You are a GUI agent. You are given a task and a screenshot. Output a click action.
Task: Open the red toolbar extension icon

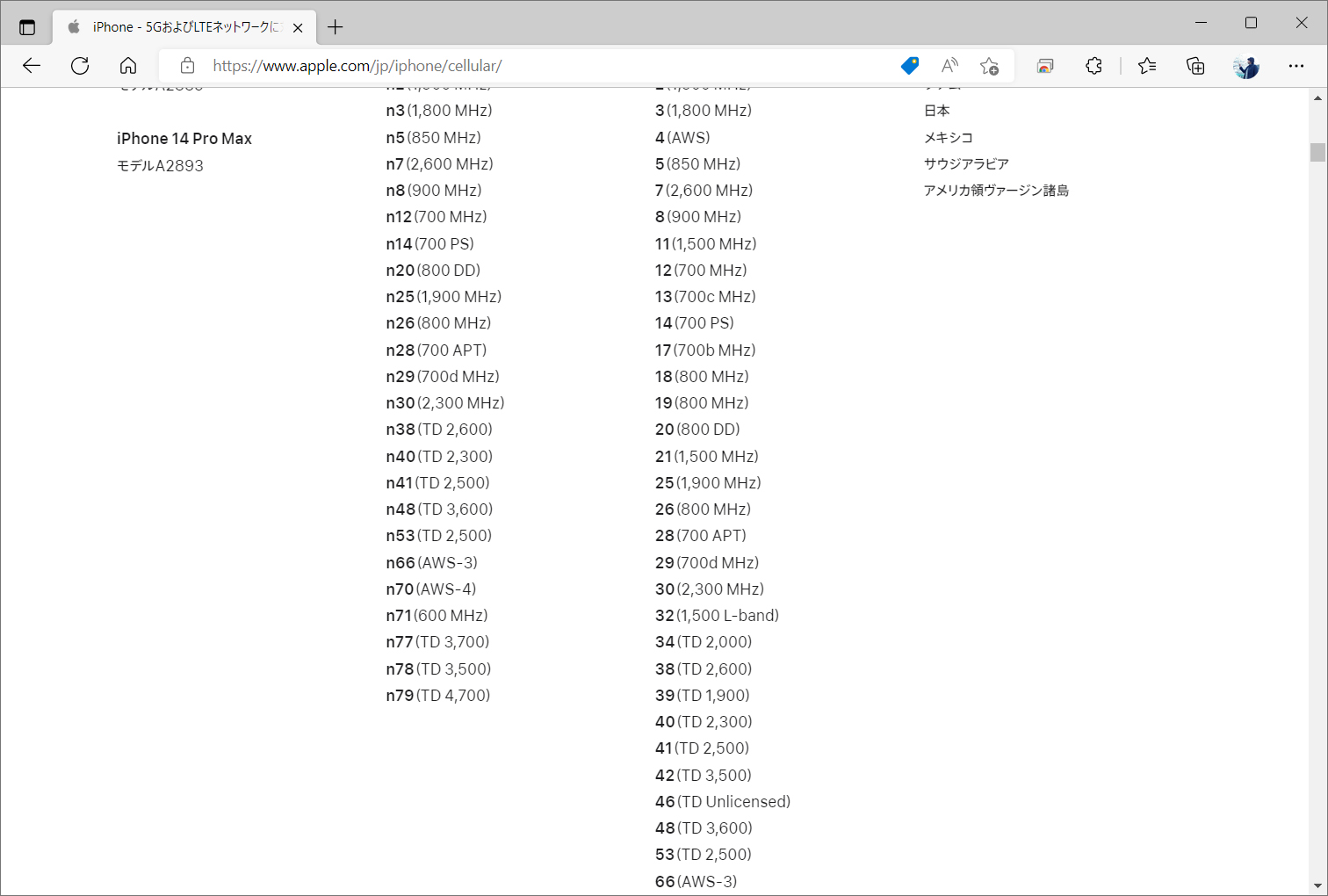click(x=1045, y=66)
